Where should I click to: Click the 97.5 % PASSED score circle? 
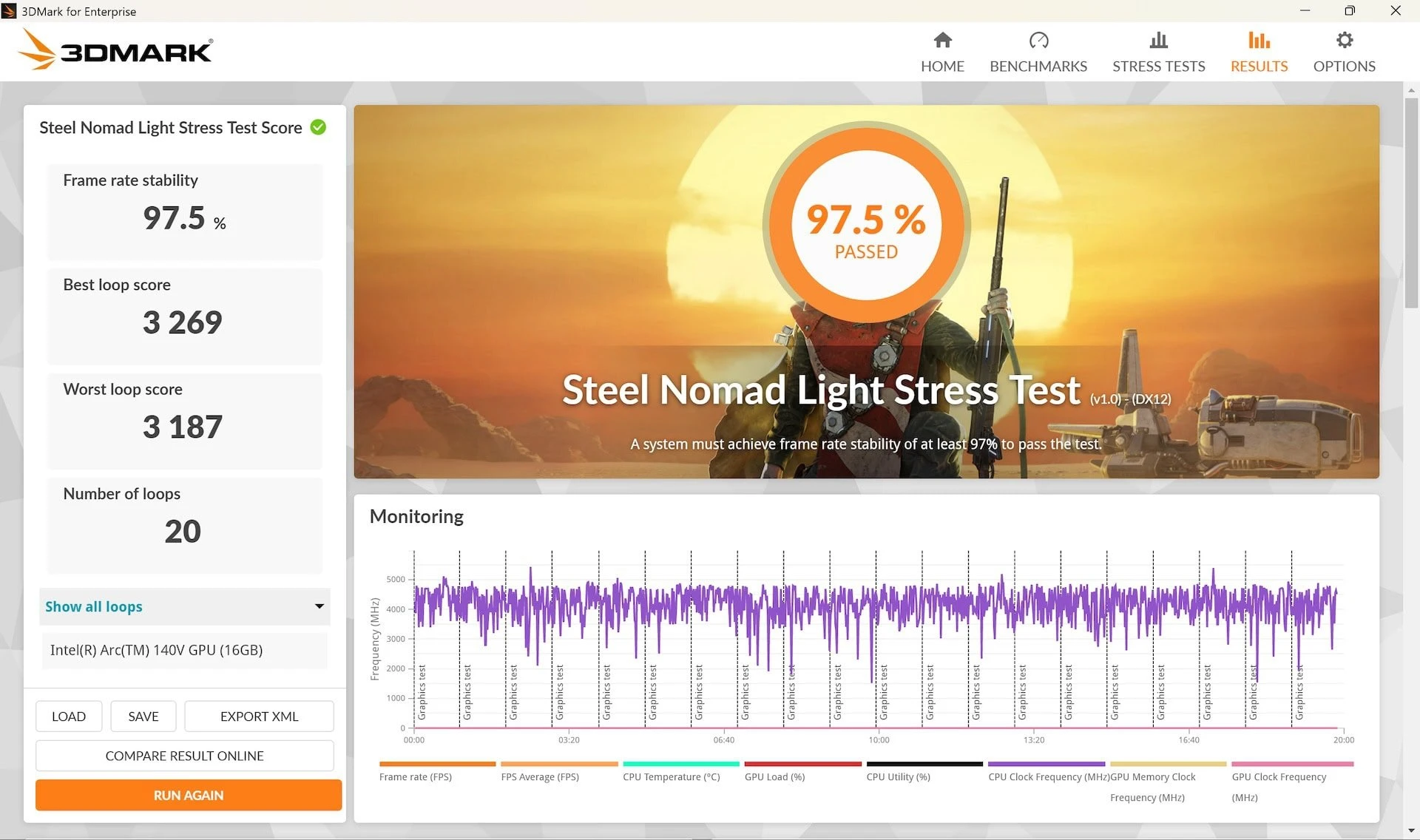[x=866, y=225]
